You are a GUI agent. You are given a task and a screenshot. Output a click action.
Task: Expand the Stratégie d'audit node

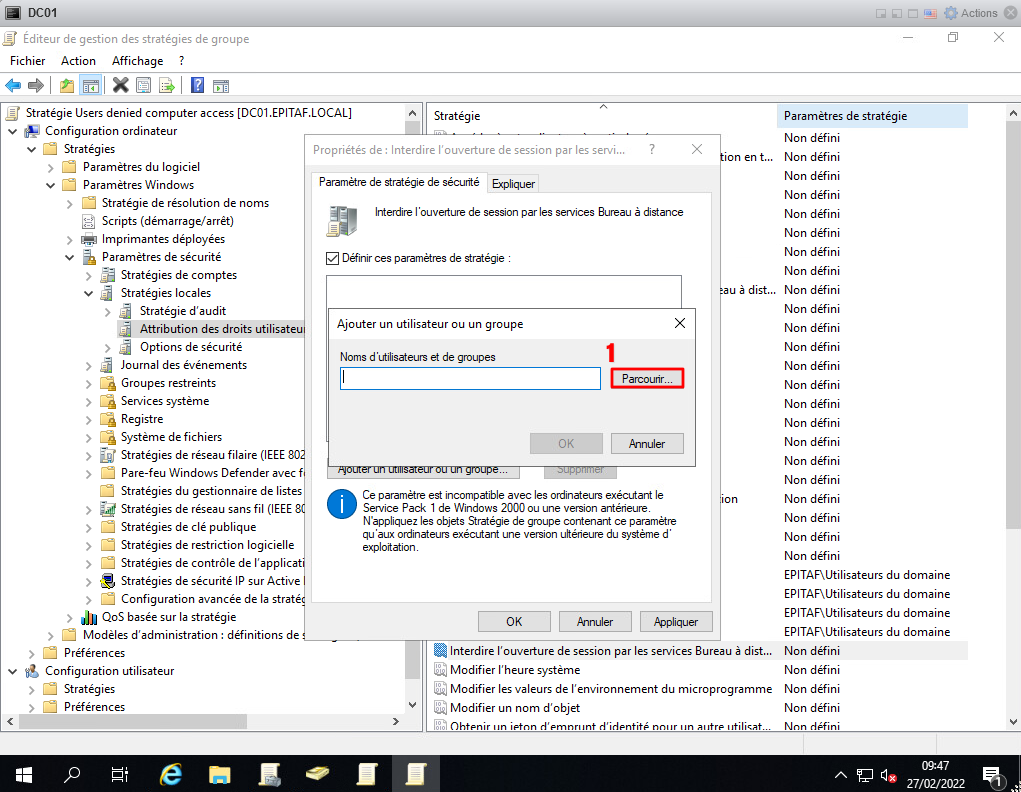tap(107, 311)
